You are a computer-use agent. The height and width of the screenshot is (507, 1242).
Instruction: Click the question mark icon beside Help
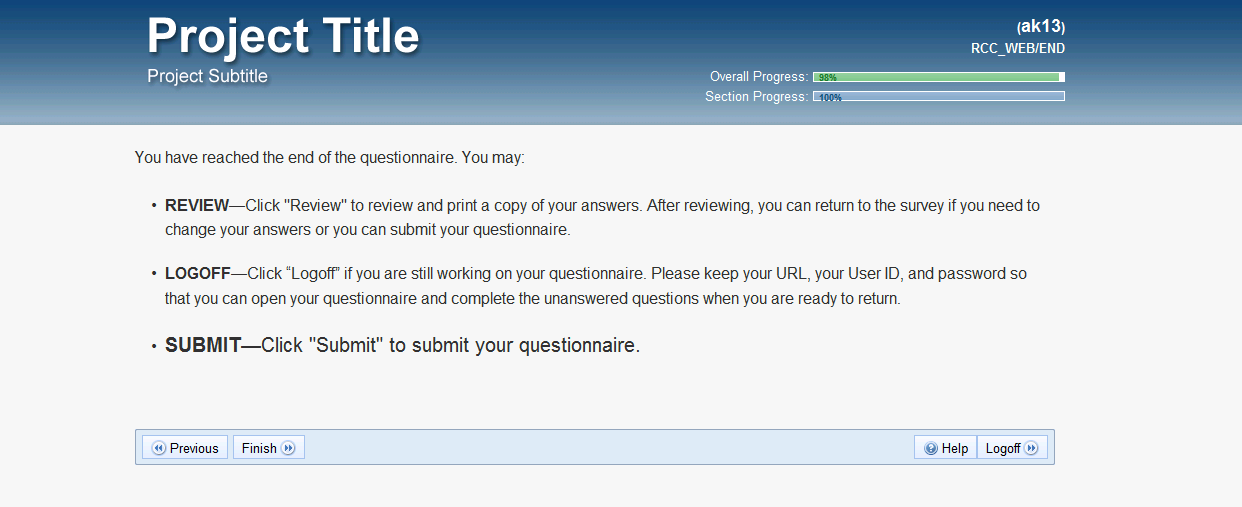[931, 448]
